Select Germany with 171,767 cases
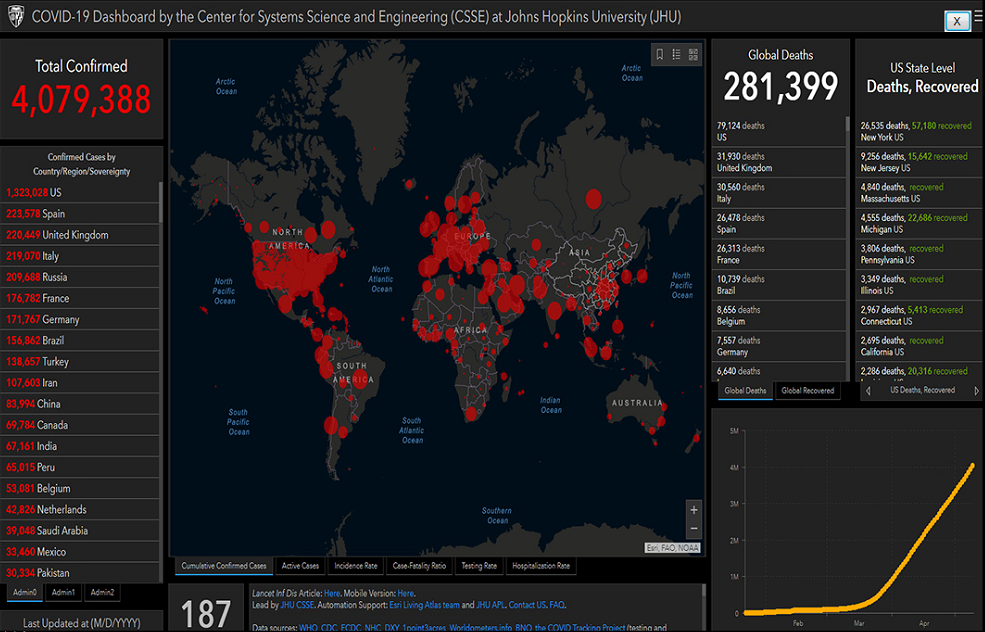Screen dimensions: 985x632 80,320
